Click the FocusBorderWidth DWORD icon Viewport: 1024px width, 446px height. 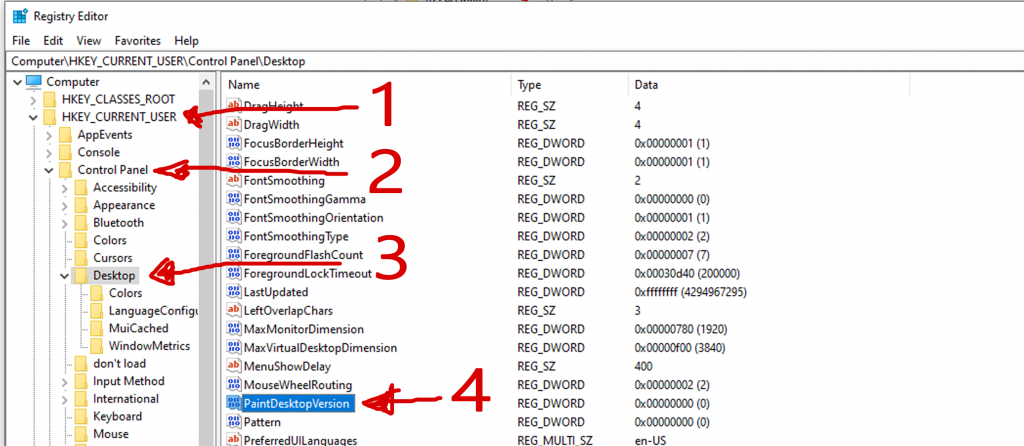233,161
